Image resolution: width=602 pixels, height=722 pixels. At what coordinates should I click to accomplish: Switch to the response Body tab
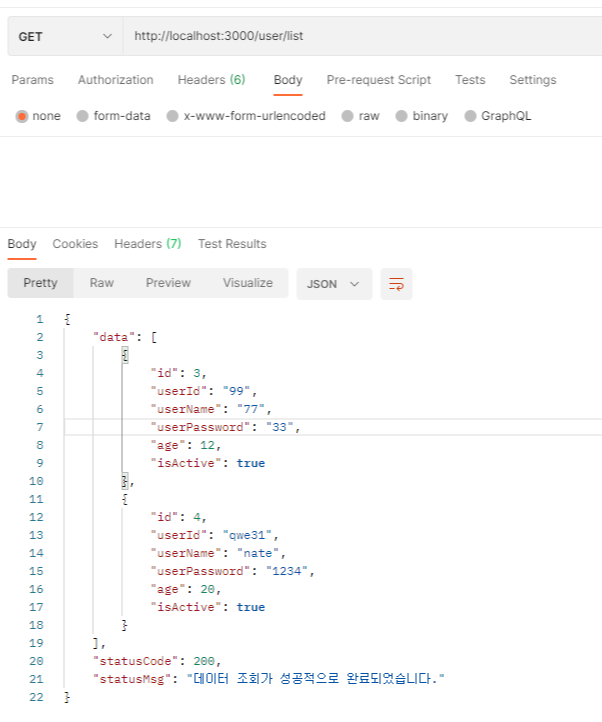click(22, 244)
